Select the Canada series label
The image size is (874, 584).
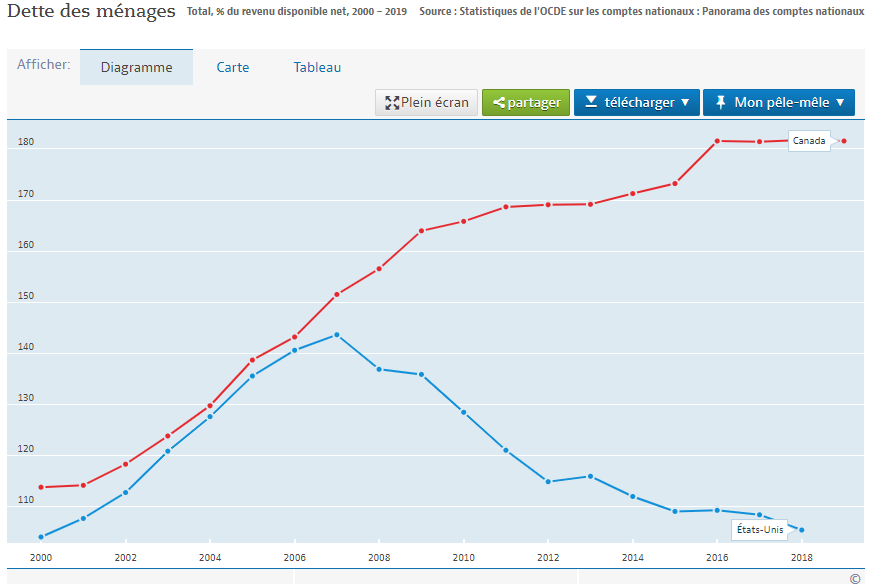pyautogui.click(x=809, y=141)
